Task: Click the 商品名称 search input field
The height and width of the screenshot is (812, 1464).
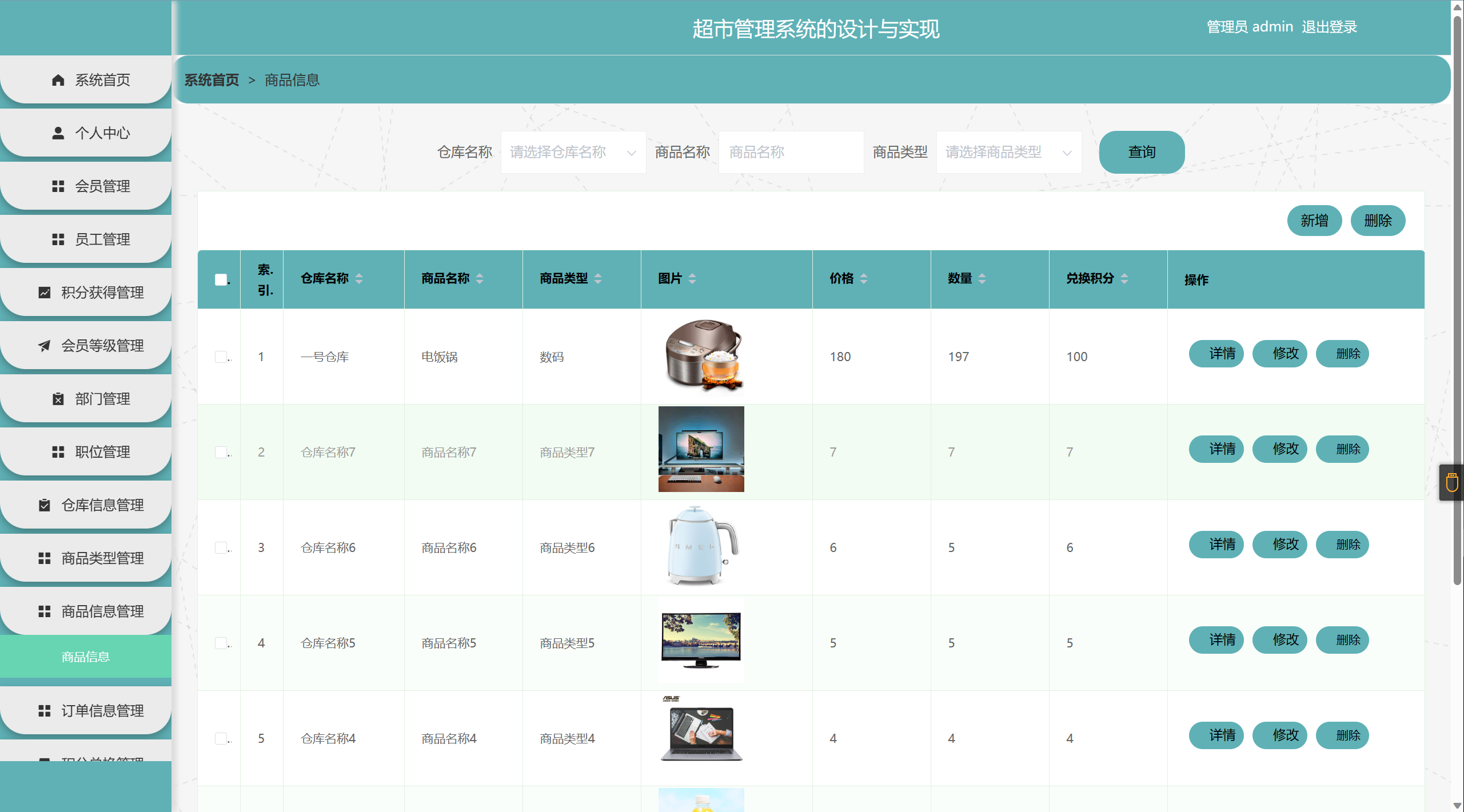Action: pyautogui.click(x=791, y=152)
